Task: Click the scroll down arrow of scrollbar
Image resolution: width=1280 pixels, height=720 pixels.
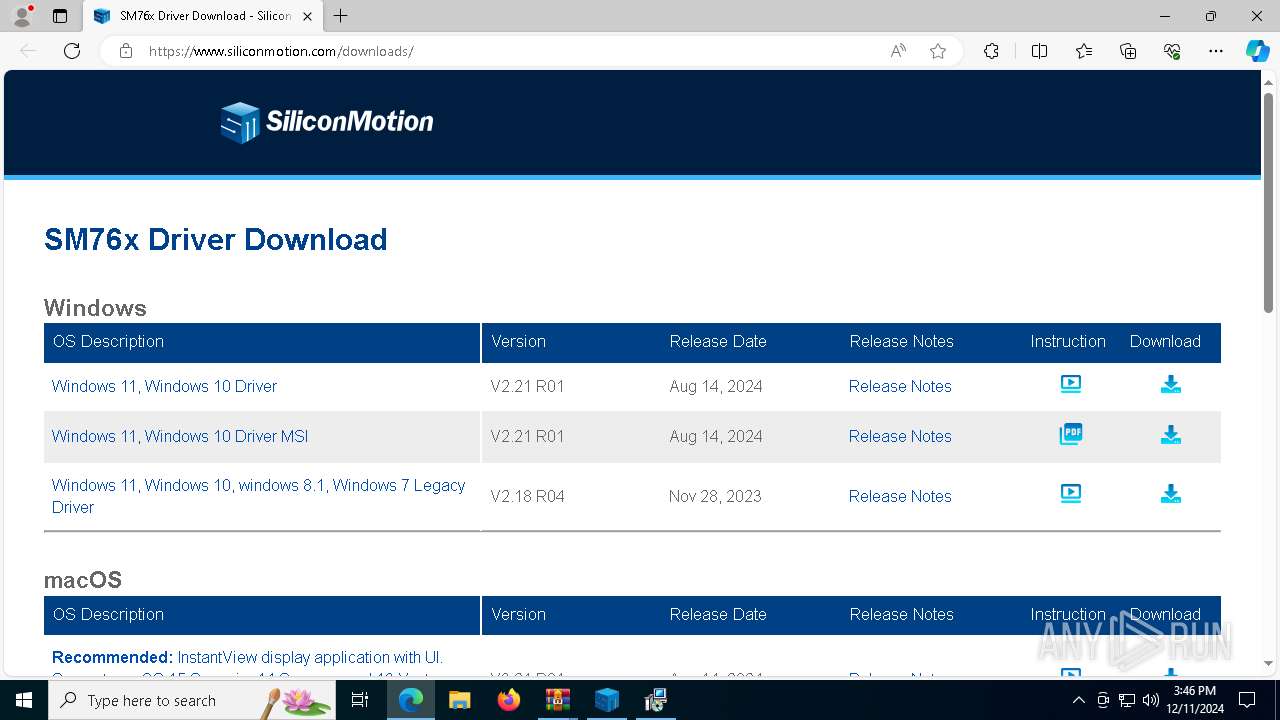Action: [x=1268, y=663]
